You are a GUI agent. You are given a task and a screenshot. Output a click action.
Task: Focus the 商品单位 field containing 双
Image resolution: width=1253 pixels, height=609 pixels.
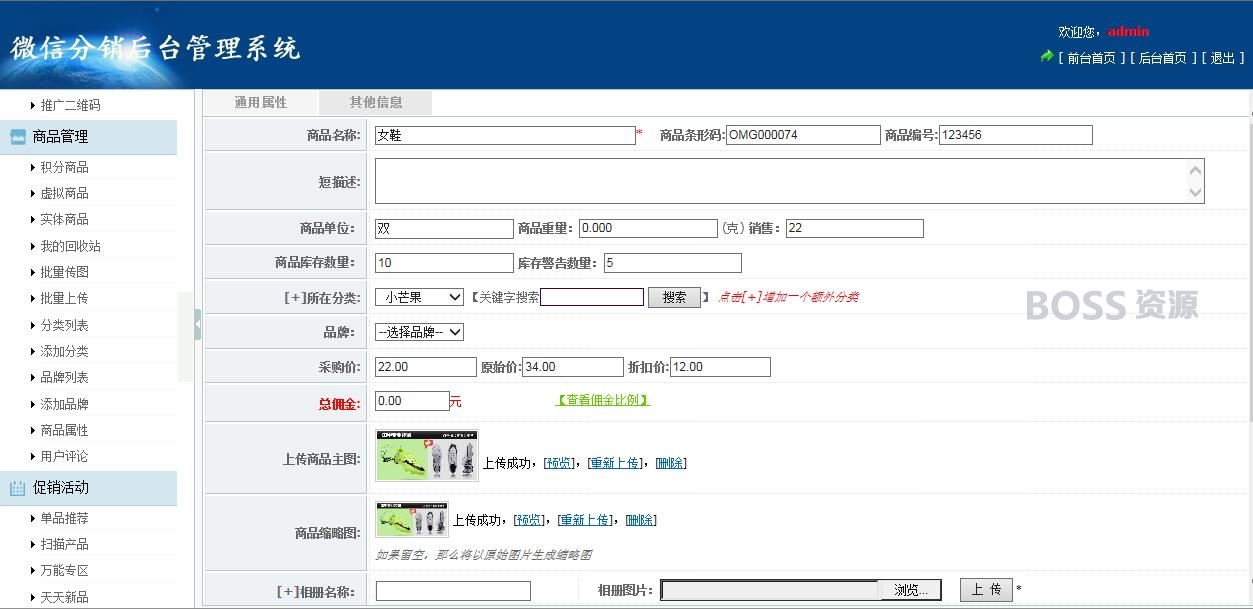click(x=444, y=228)
